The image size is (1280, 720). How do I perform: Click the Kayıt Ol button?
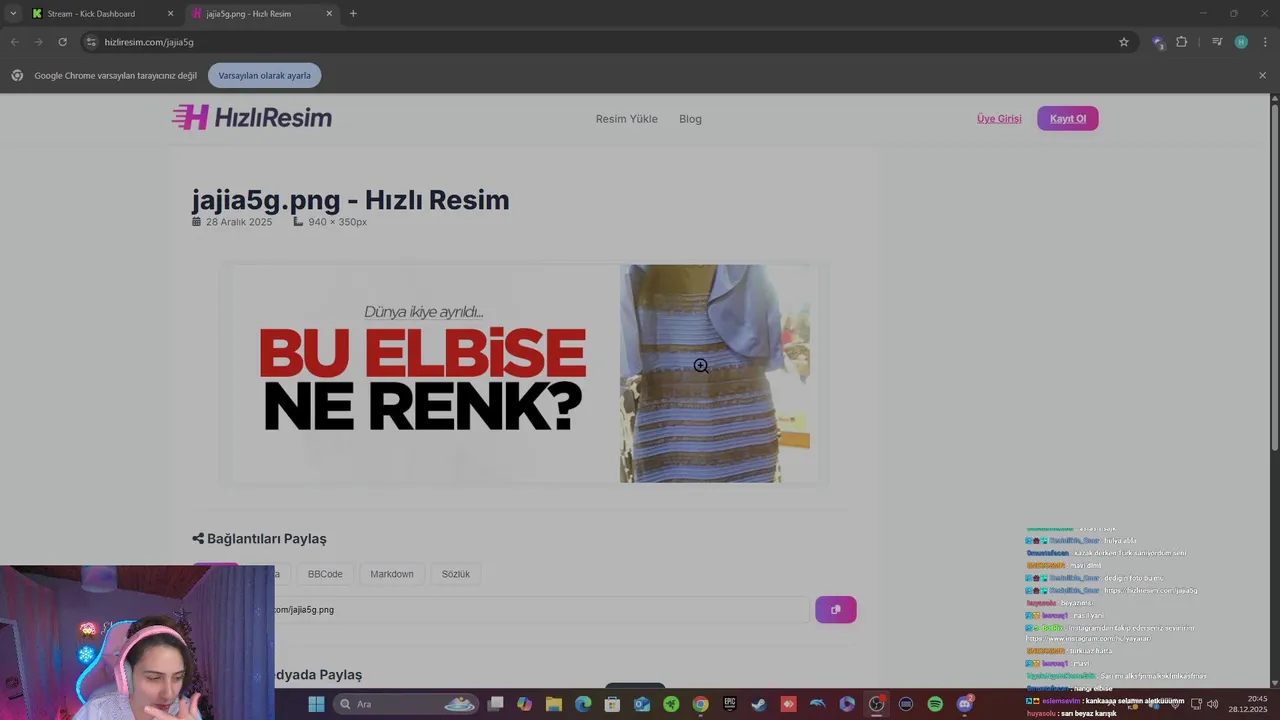1068,119
